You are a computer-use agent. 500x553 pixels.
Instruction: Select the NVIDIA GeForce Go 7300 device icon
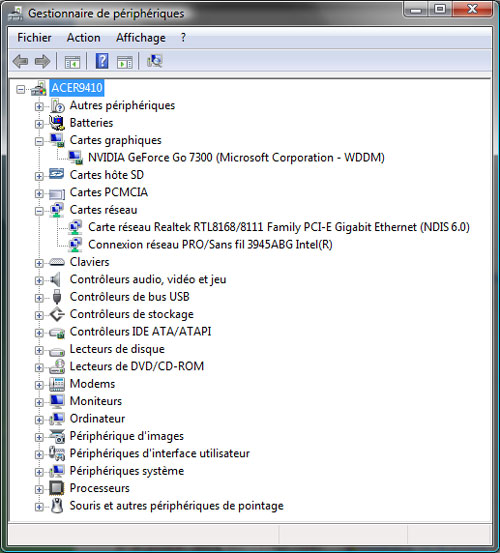pos(75,157)
